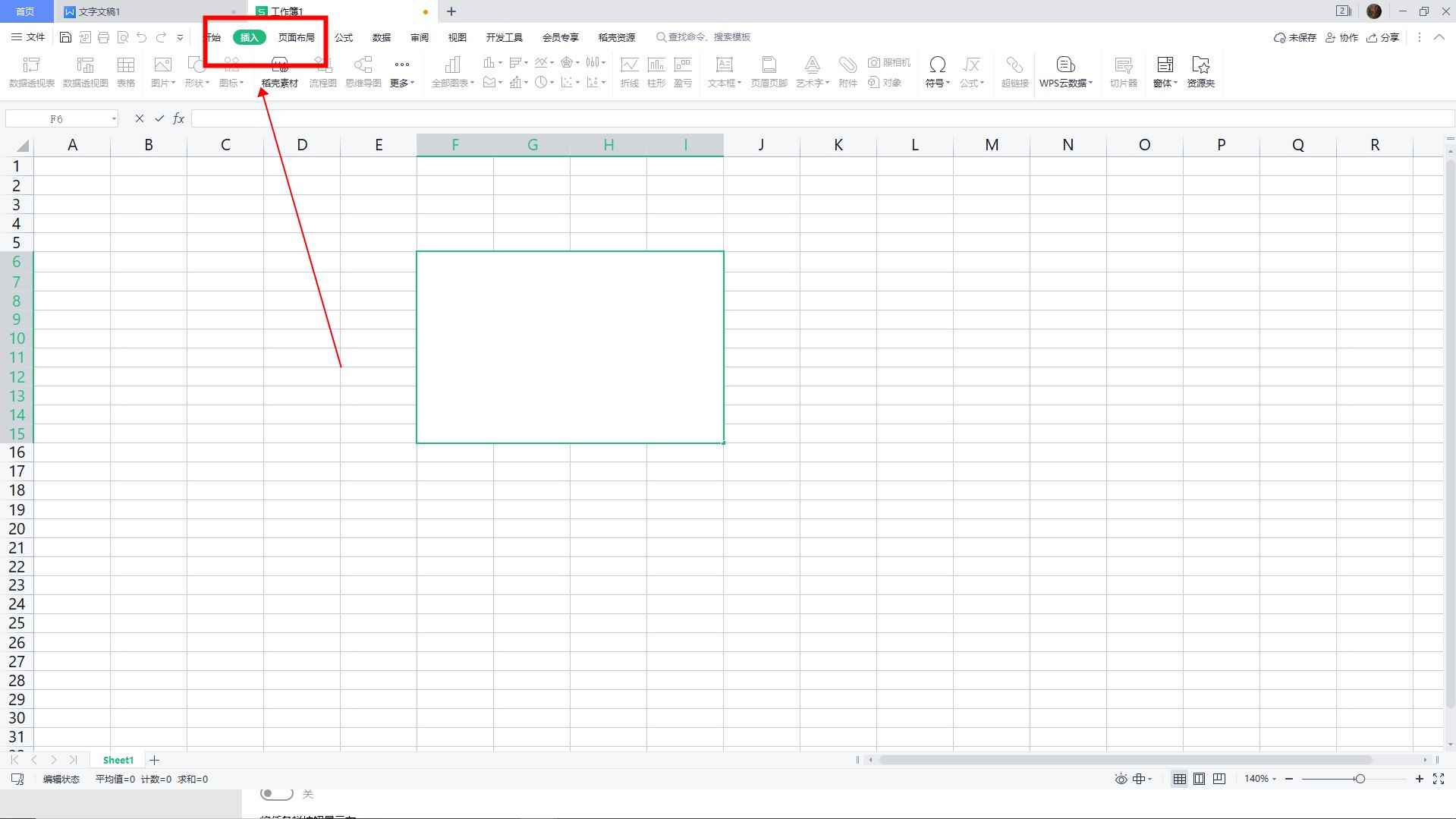Click the 全部图表 all charts icon

coord(452,72)
